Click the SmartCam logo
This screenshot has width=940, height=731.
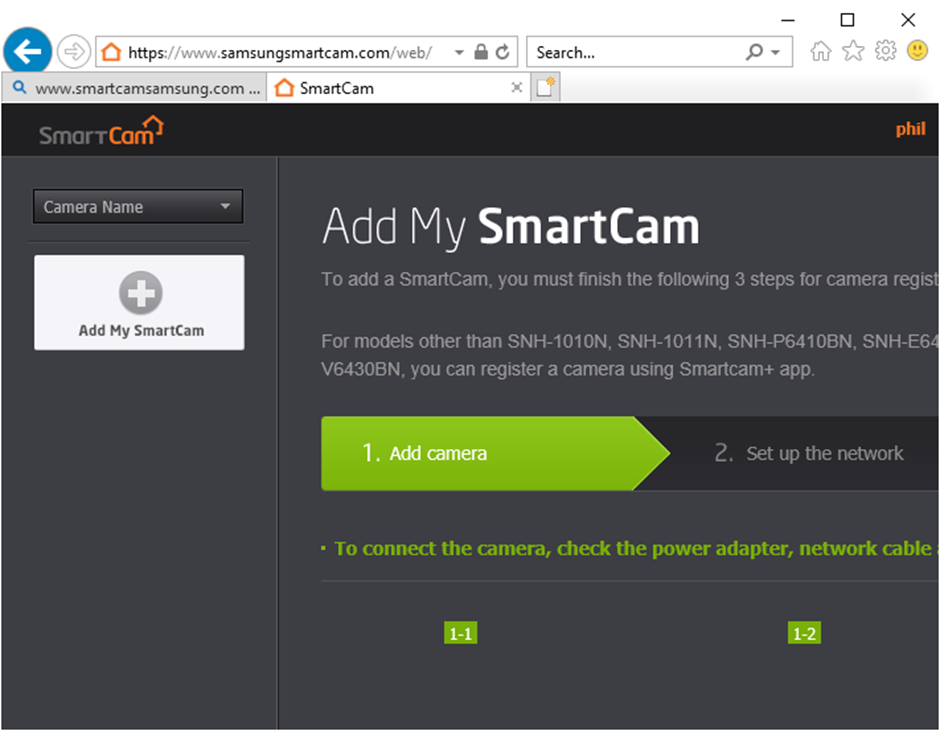[101, 131]
